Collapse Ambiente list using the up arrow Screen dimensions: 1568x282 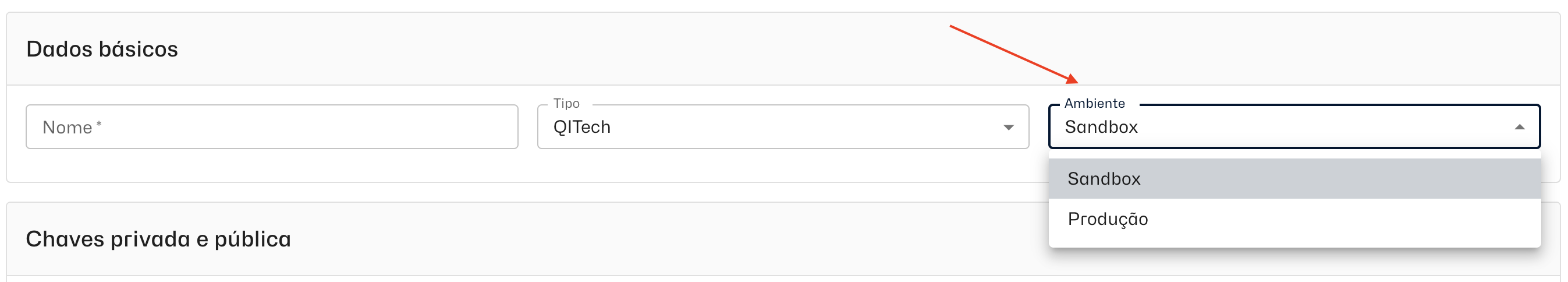tap(1519, 127)
